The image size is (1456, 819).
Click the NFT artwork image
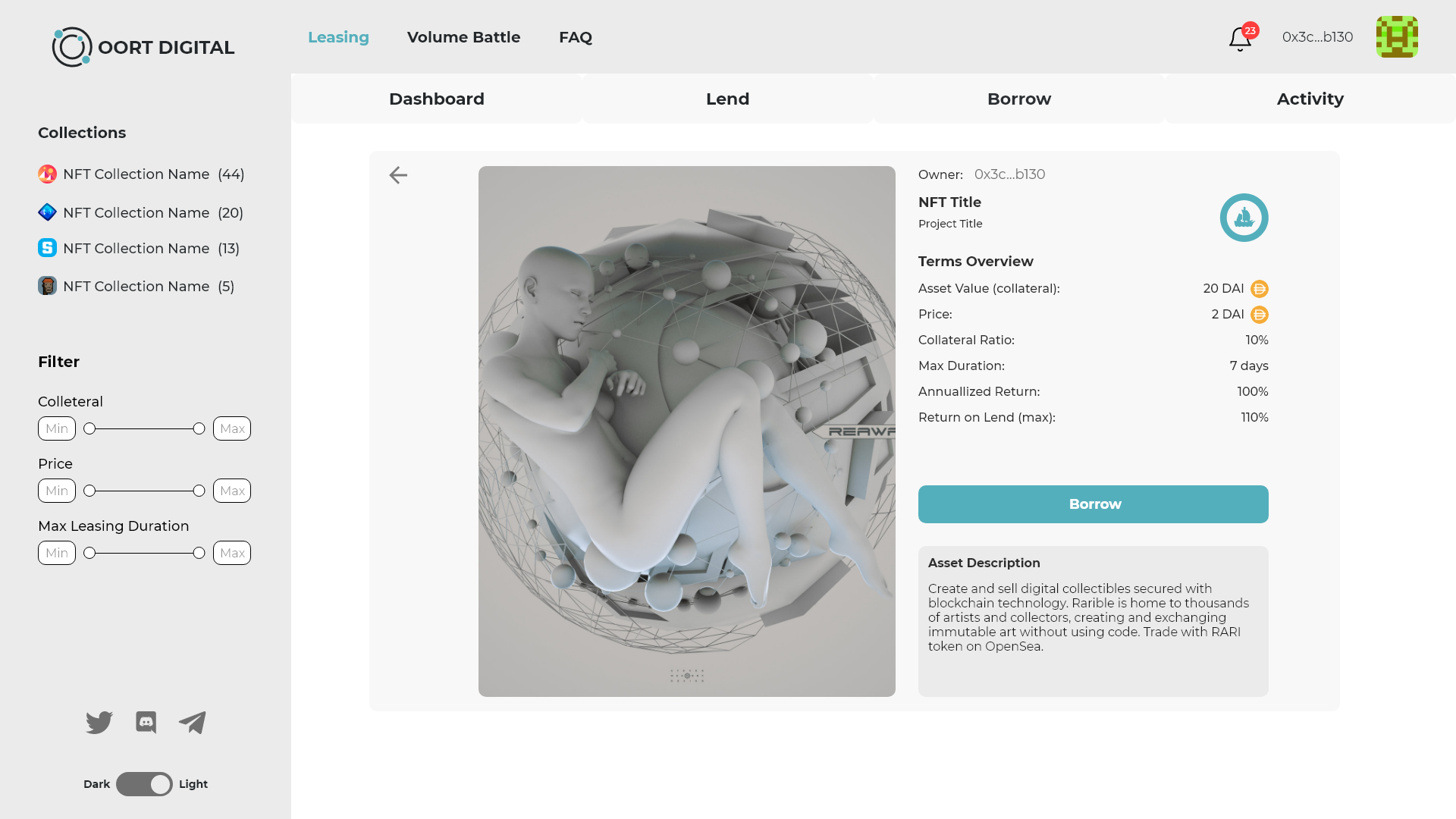point(687,431)
